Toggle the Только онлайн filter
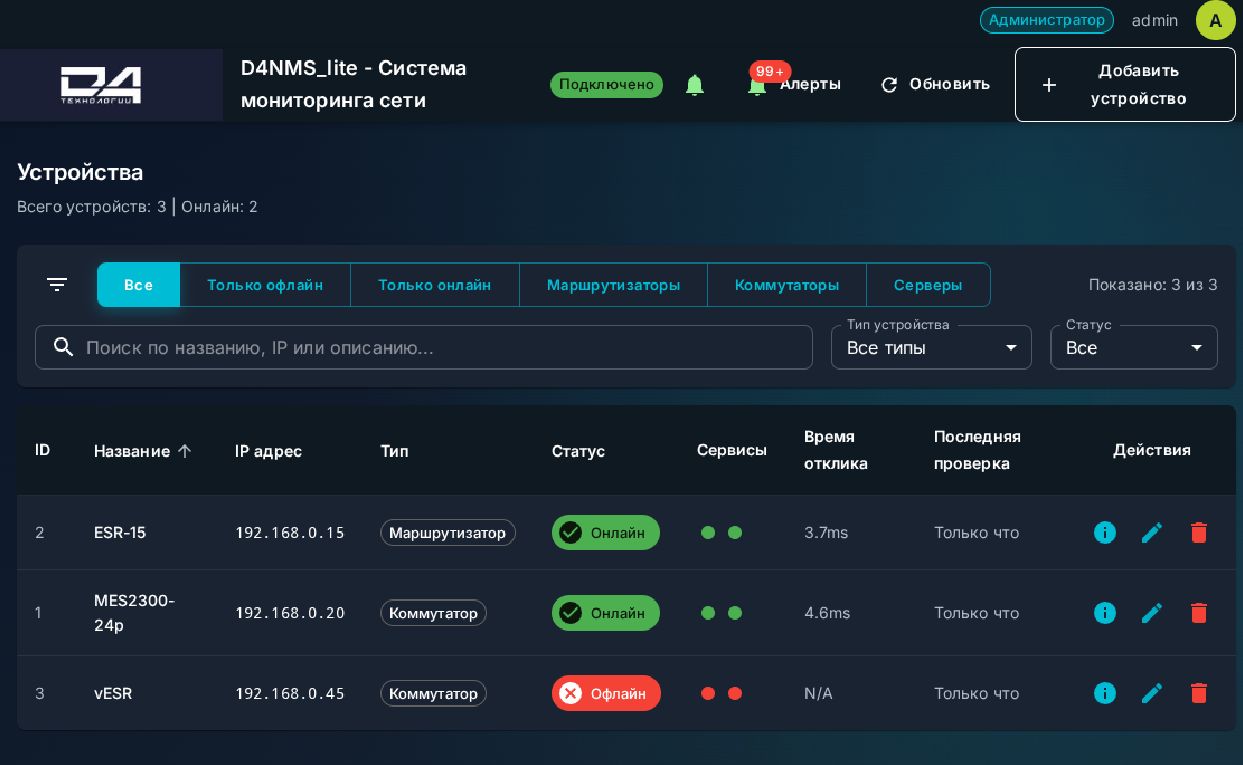This screenshot has width=1243, height=765. (435, 285)
